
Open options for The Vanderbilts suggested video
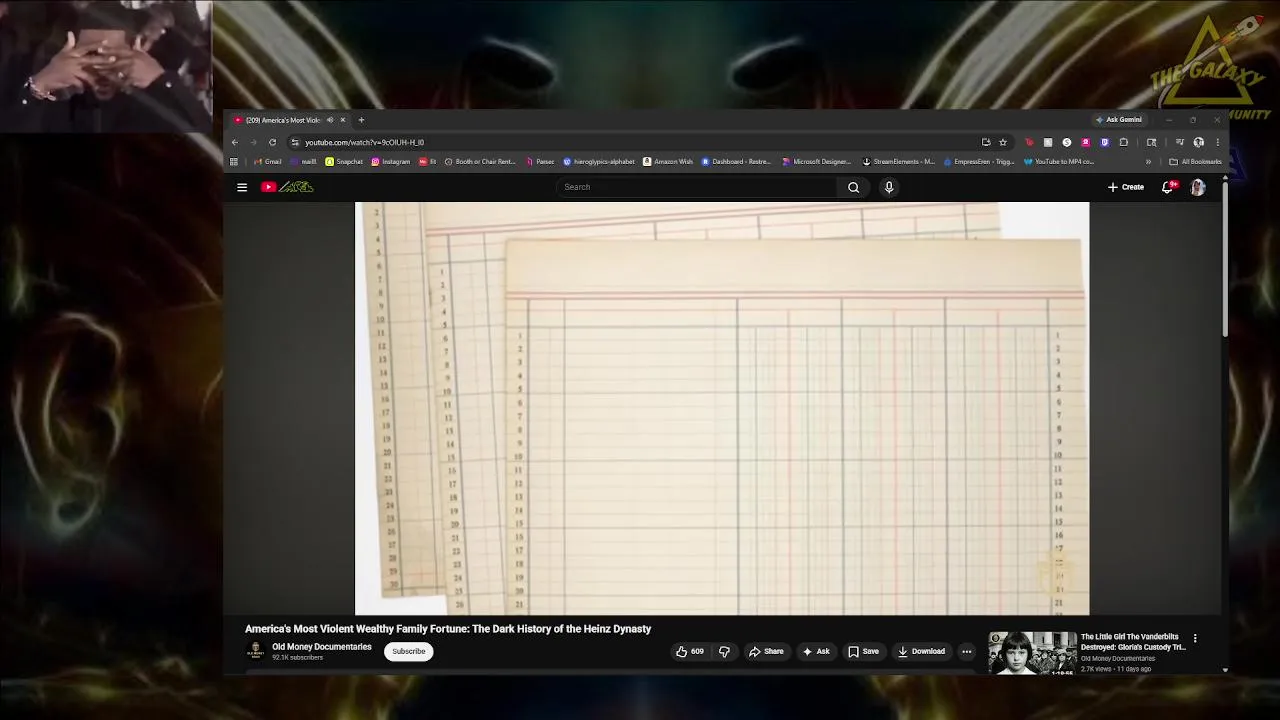(x=1195, y=638)
